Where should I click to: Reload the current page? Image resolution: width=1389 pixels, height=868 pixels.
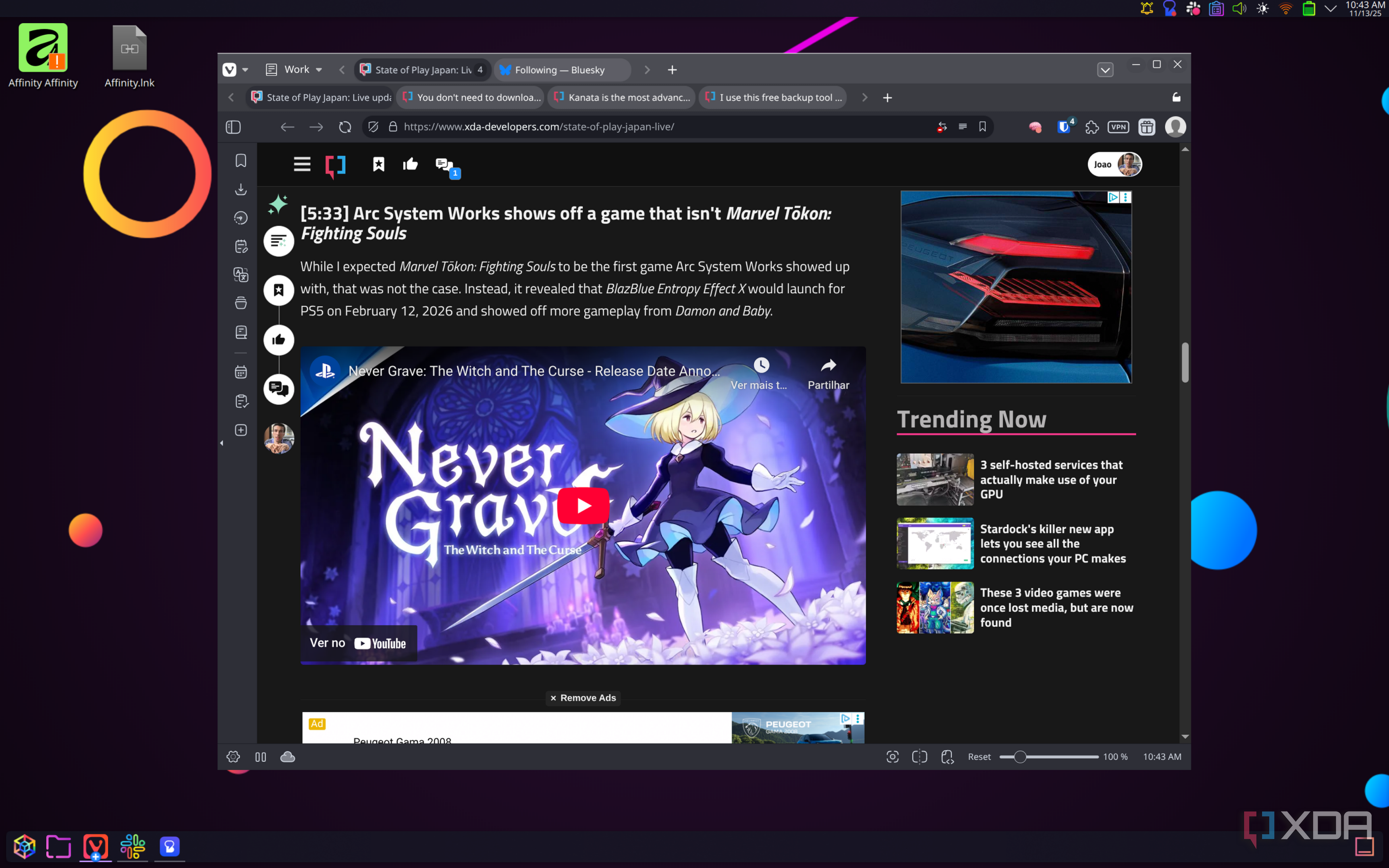click(x=345, y=127)
